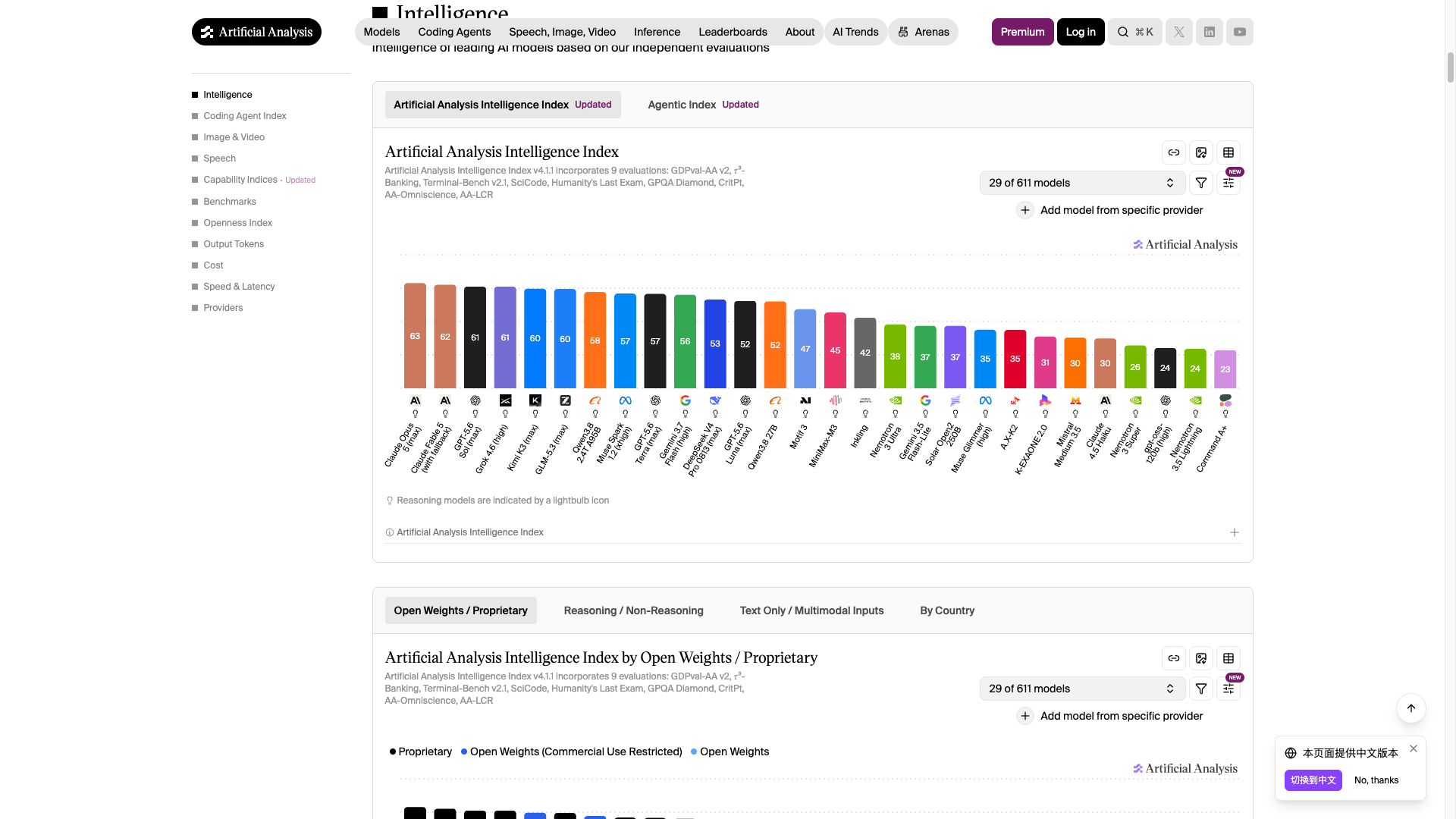Open the YouTube icon in header
Screen dimensions: 1456x819
pos(1239,32)
